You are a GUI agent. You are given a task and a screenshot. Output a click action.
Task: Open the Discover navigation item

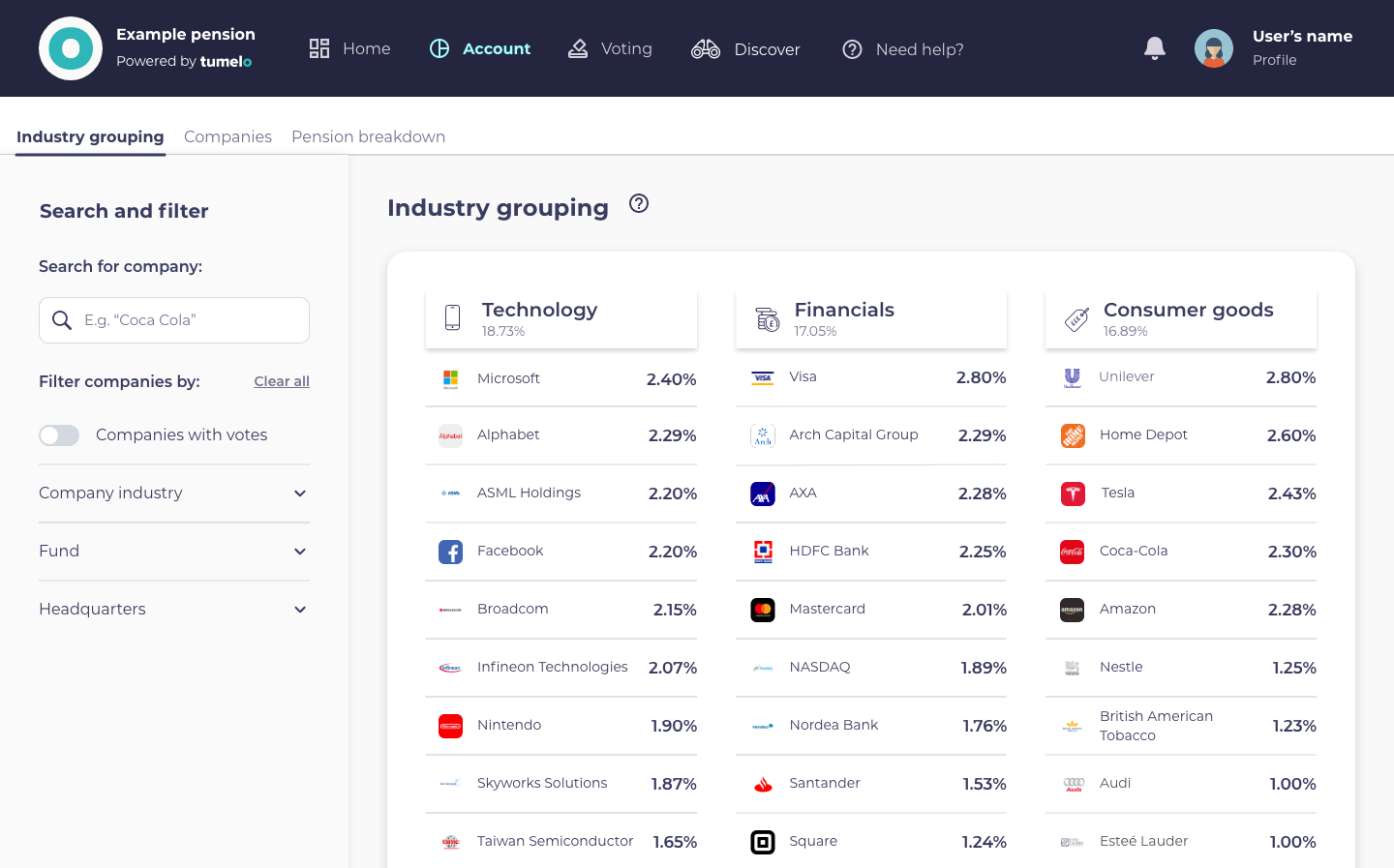coord(745,48)
